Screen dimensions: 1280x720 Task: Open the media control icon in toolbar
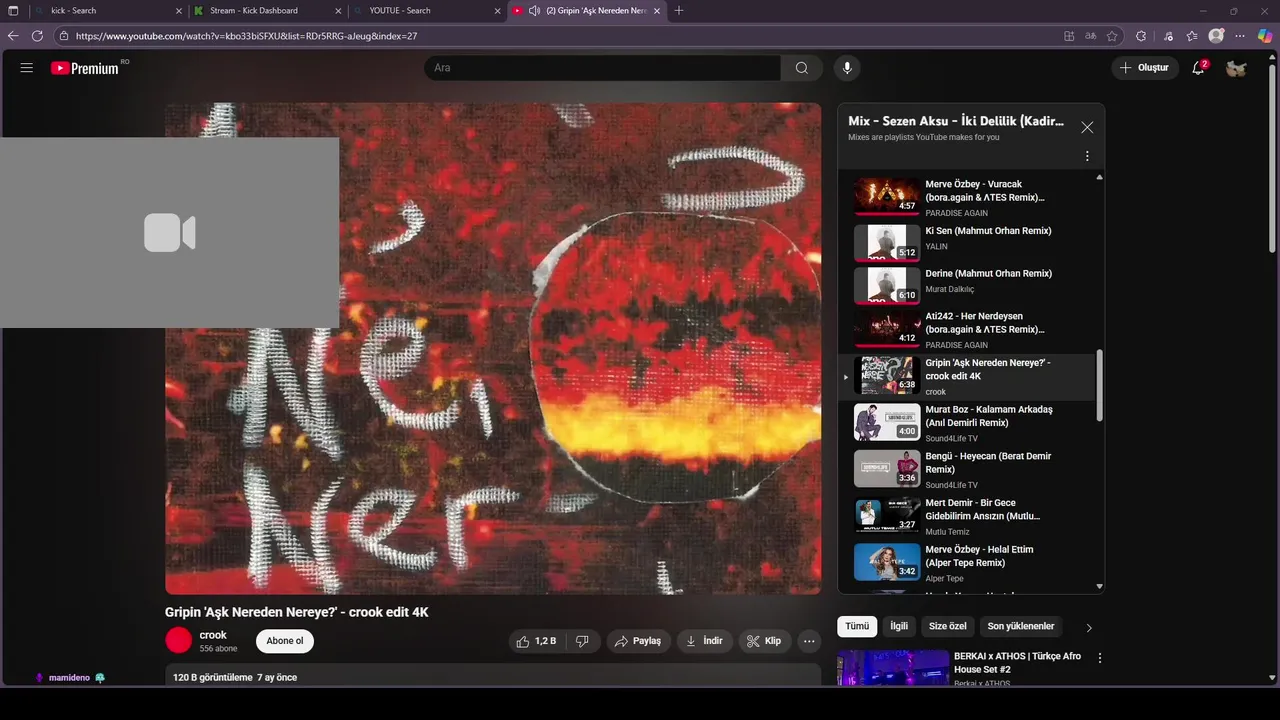[1168, 36]
